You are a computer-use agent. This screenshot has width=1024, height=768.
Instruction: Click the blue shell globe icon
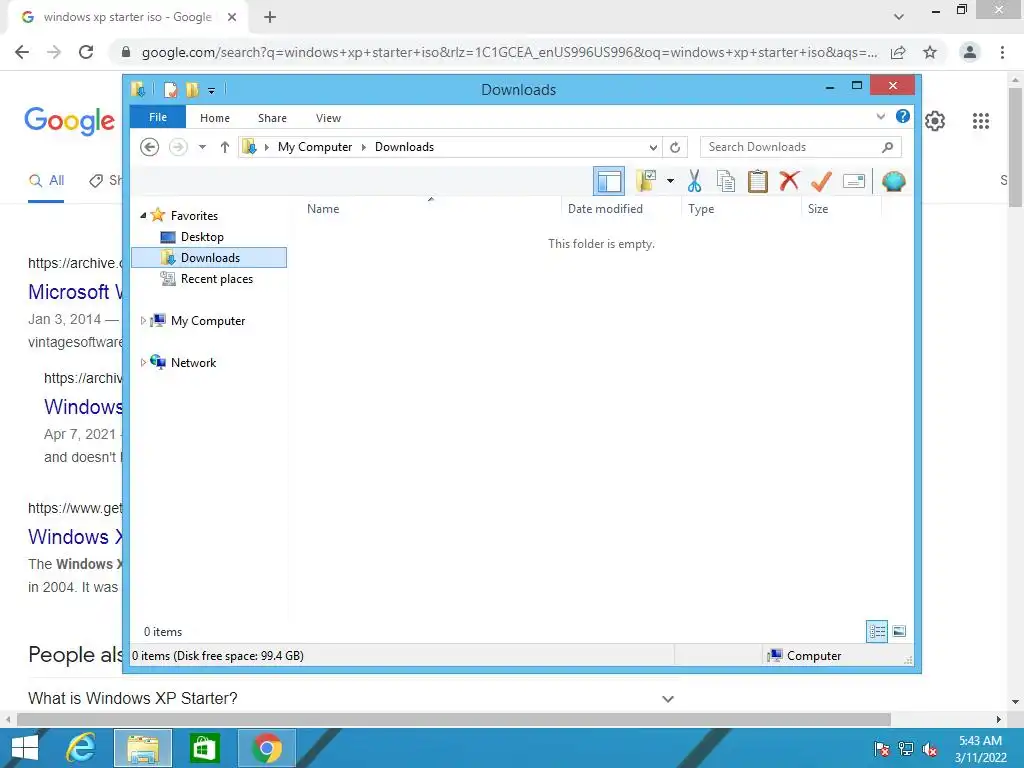coord(893,181)
